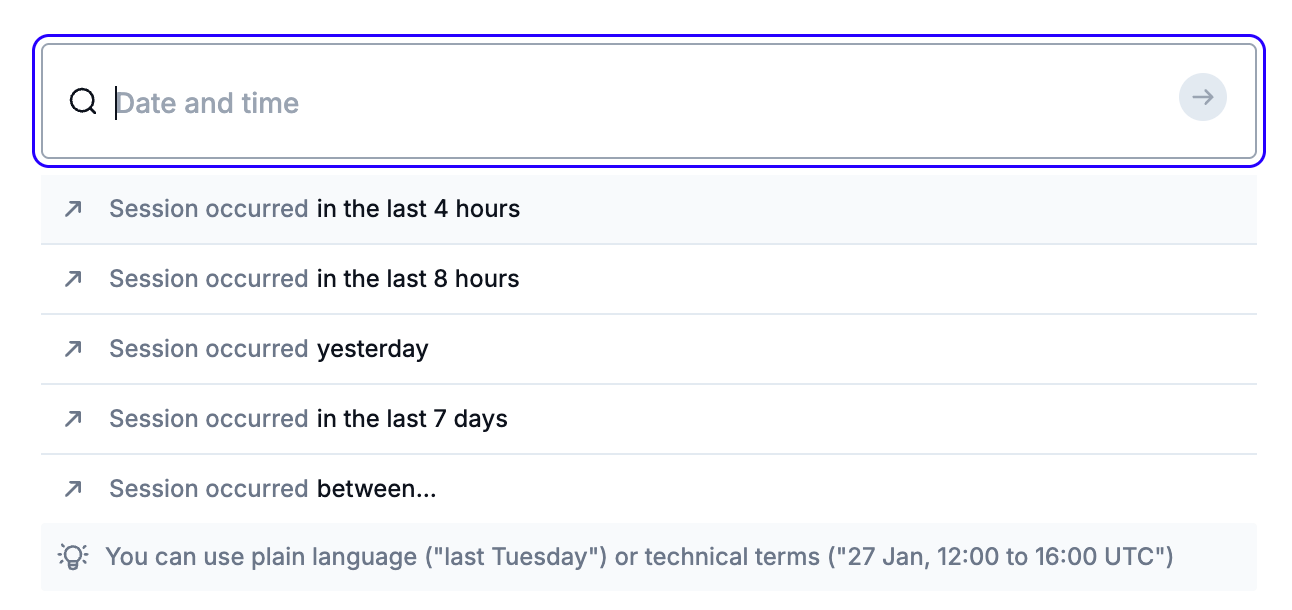This screenshot has height=610, width=1292.
Task: Click arrow icon beside 'in the last 7 days'
Action: (x=73, y=419)
